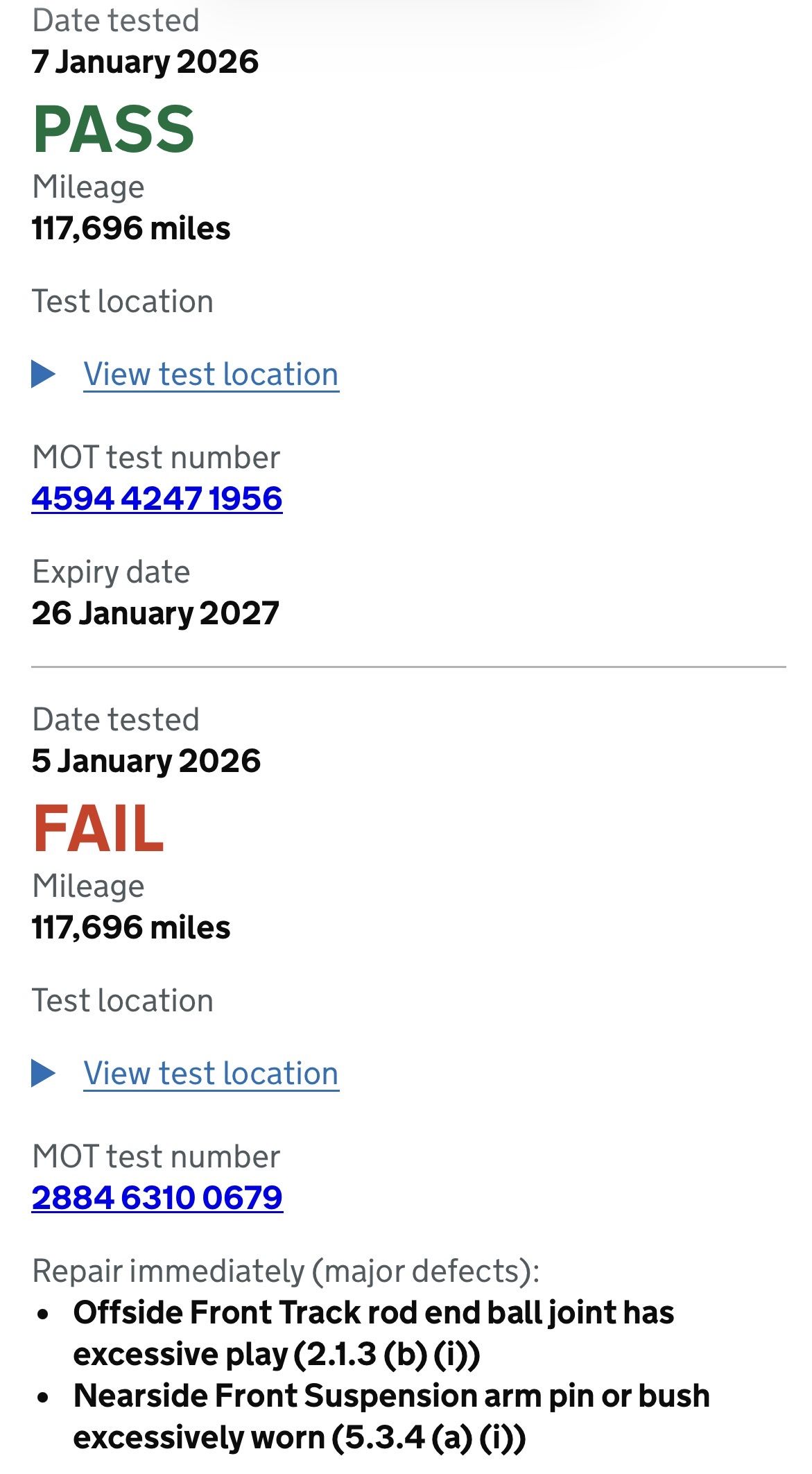Click the mileage value under the PASS result
Viewport: 812px width, 1474px height.
[x=131, y=229]
